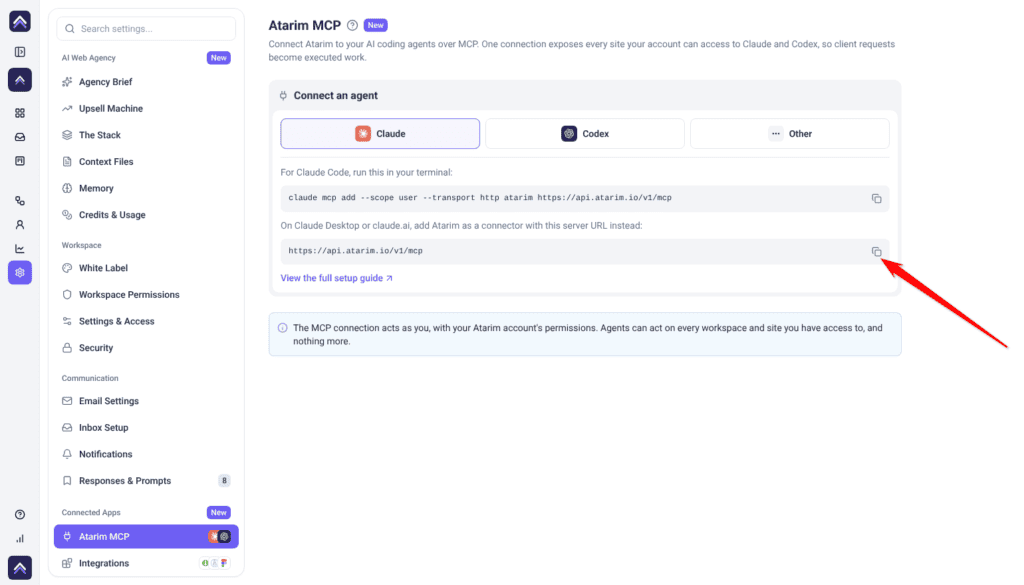Viewport: 1024px width, 585px height.
Task: Click the claude mcp add command text
Action: pyautogui.click(x=480, y=198)
